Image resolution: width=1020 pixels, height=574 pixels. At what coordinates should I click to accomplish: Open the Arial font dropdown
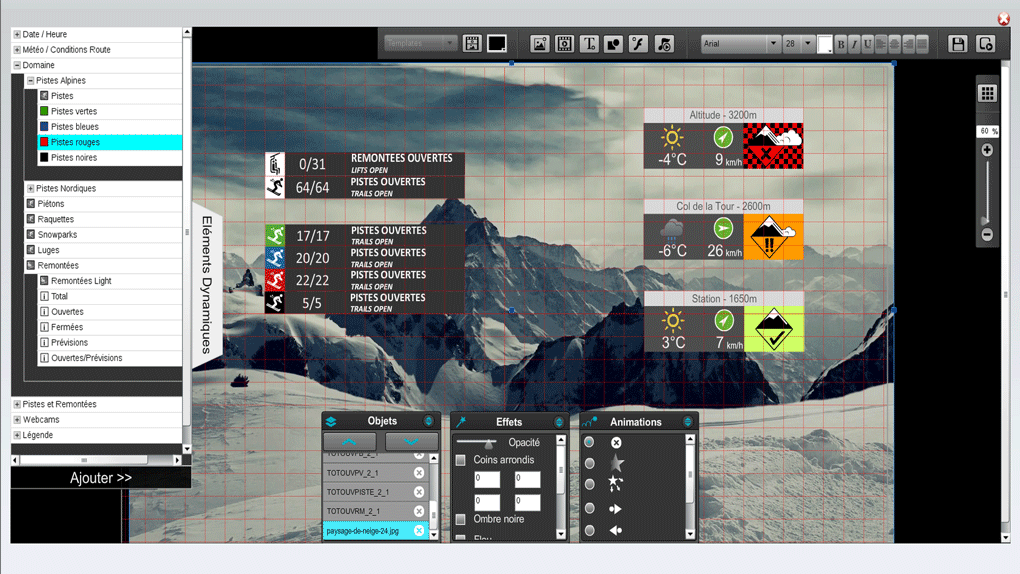pos(740,44)
